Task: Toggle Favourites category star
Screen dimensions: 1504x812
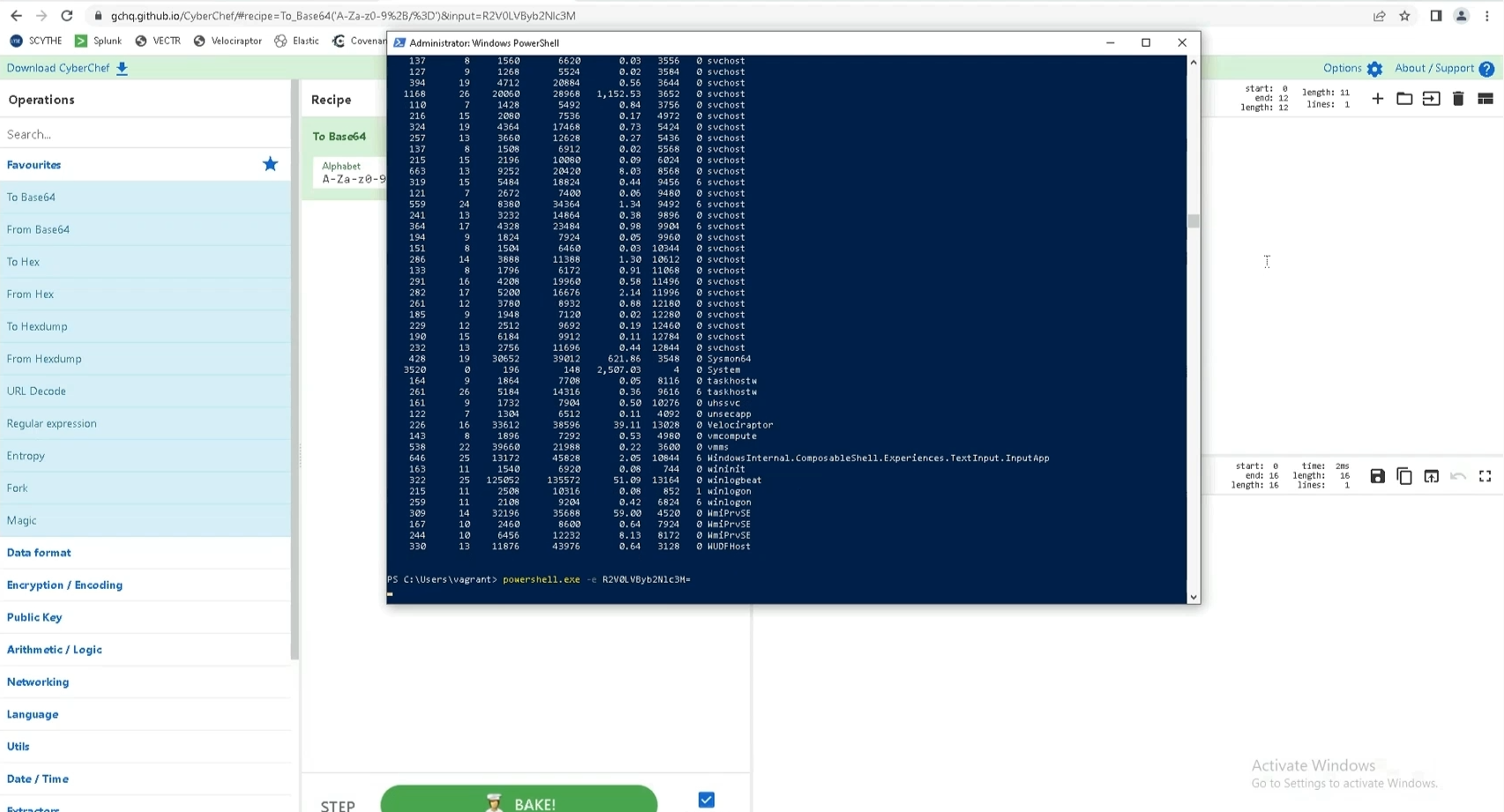Action: [x=270, y=165]
